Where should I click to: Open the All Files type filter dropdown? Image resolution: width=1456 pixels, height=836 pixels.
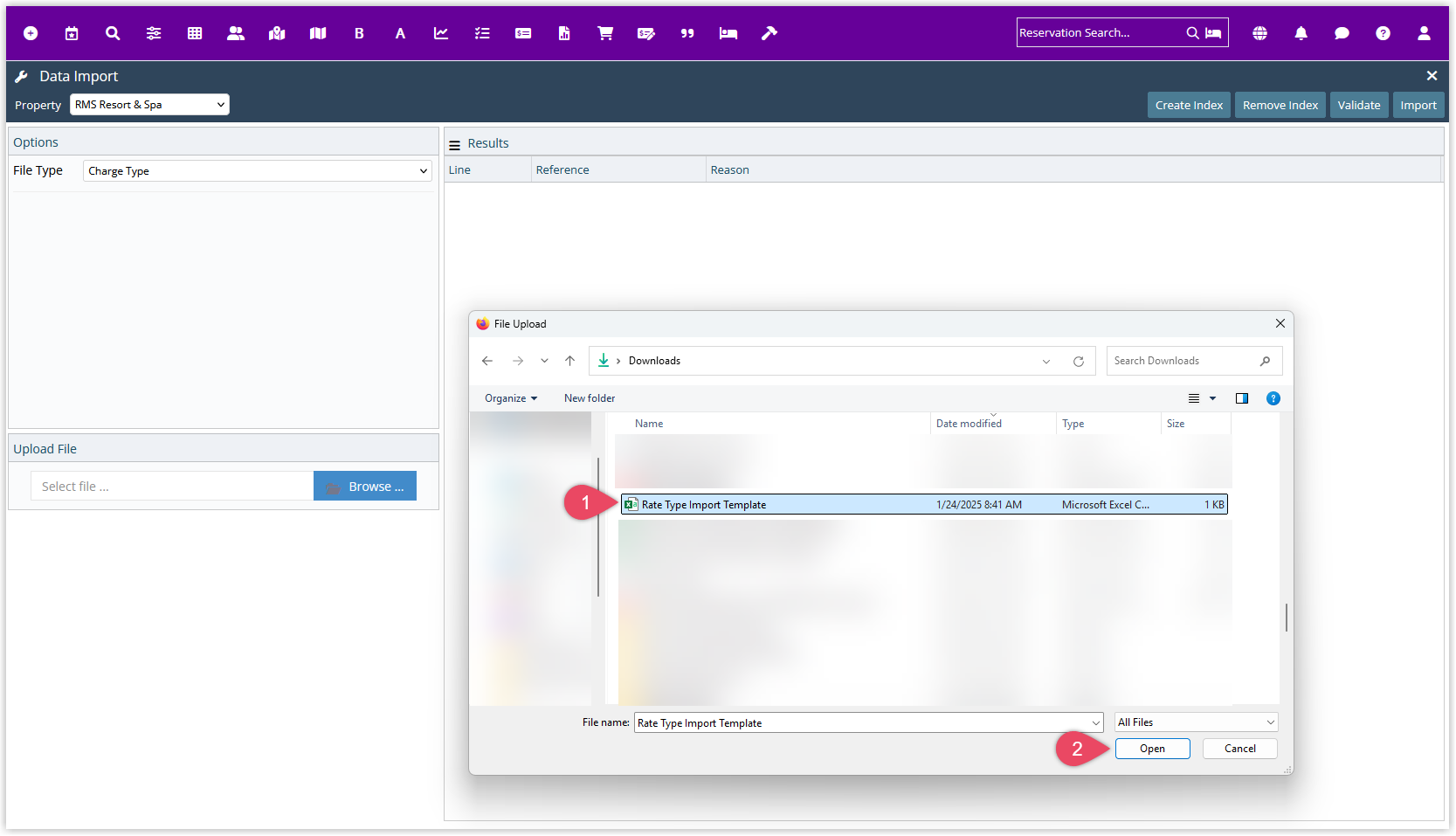tap(1196, 722)
